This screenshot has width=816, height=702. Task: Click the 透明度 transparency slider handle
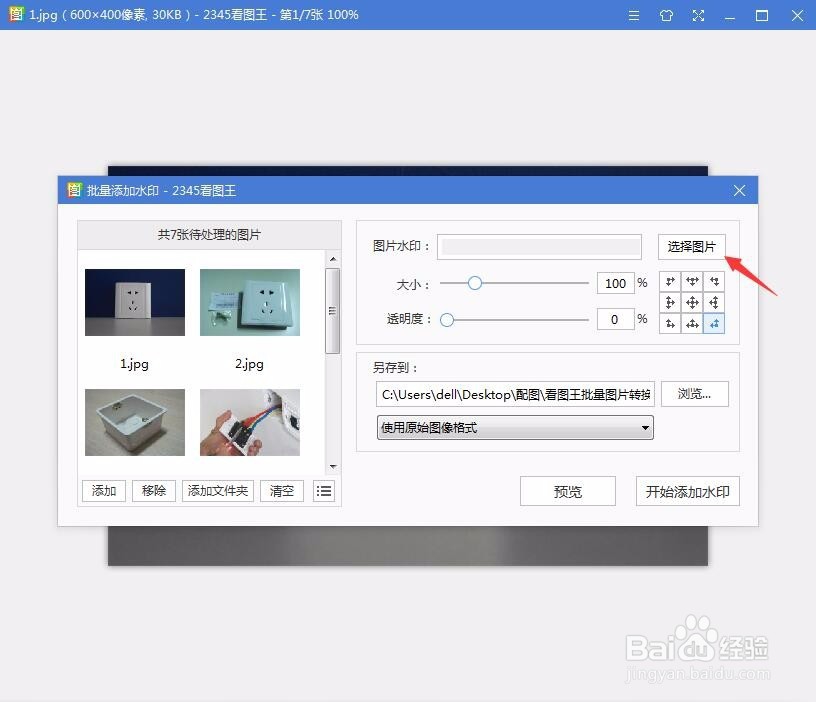pyautogui.click(x=447, y=320)
